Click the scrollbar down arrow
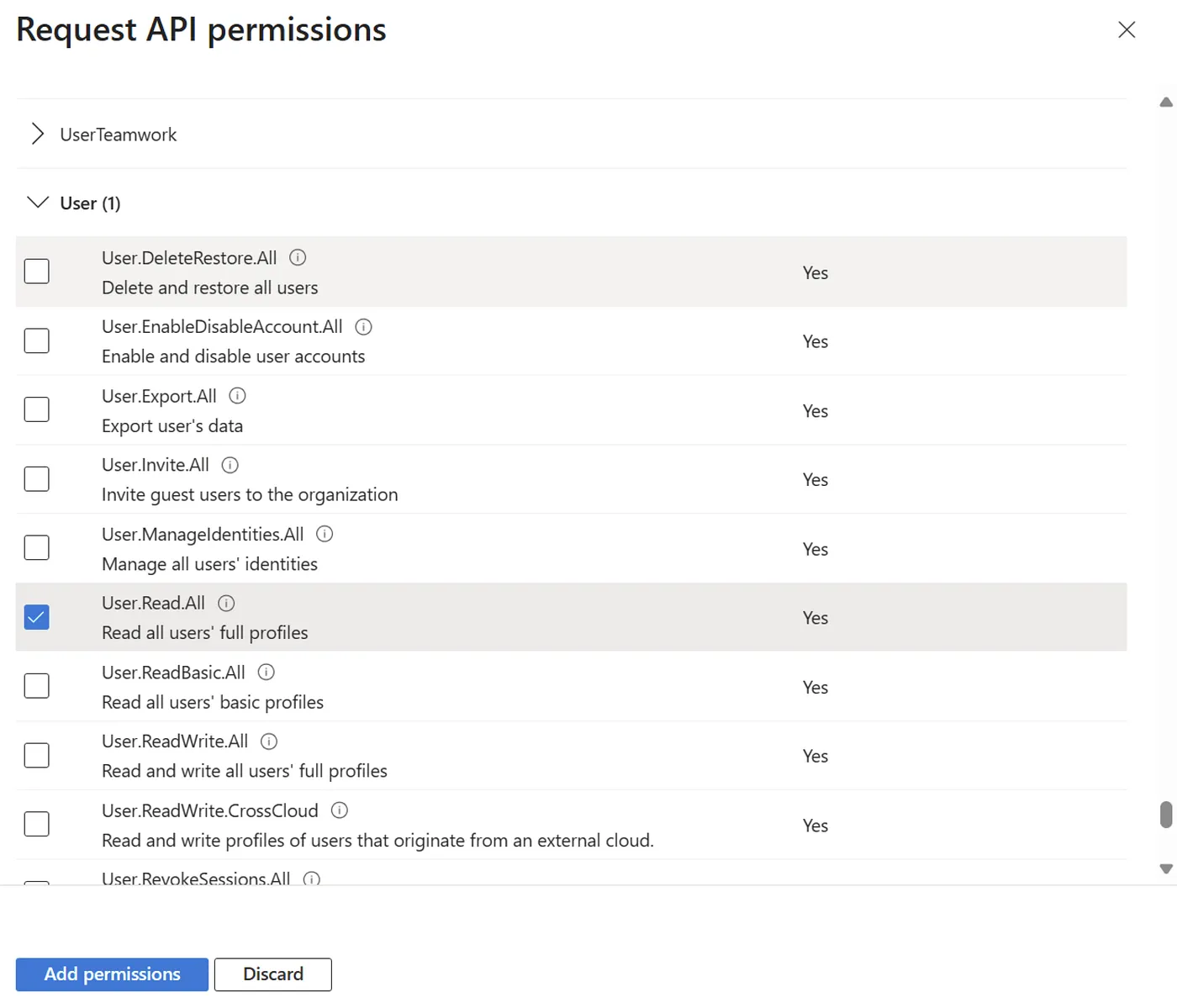1177x1008 pixels. (x=1165, y=868)
